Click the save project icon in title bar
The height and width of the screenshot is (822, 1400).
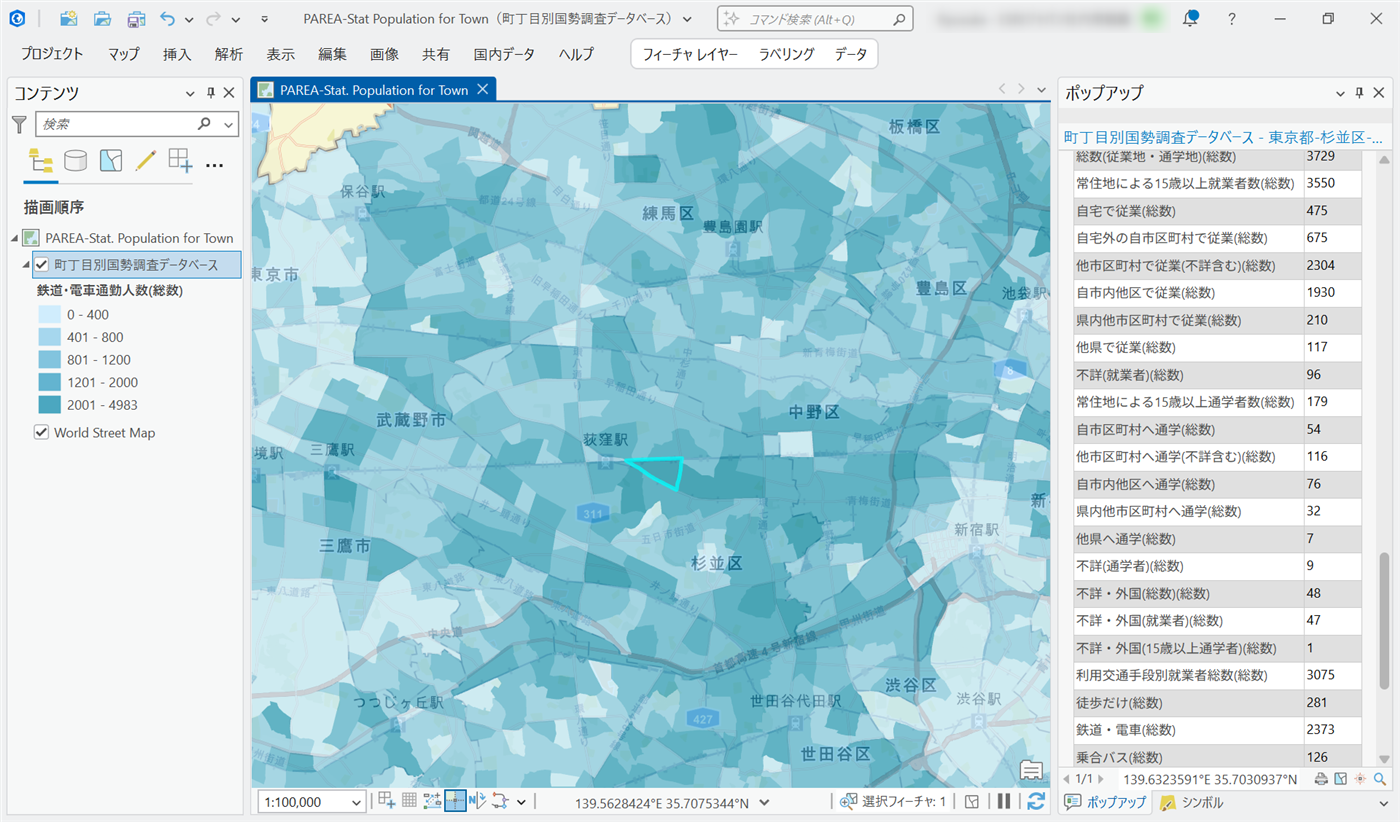(x=135, y=19)
